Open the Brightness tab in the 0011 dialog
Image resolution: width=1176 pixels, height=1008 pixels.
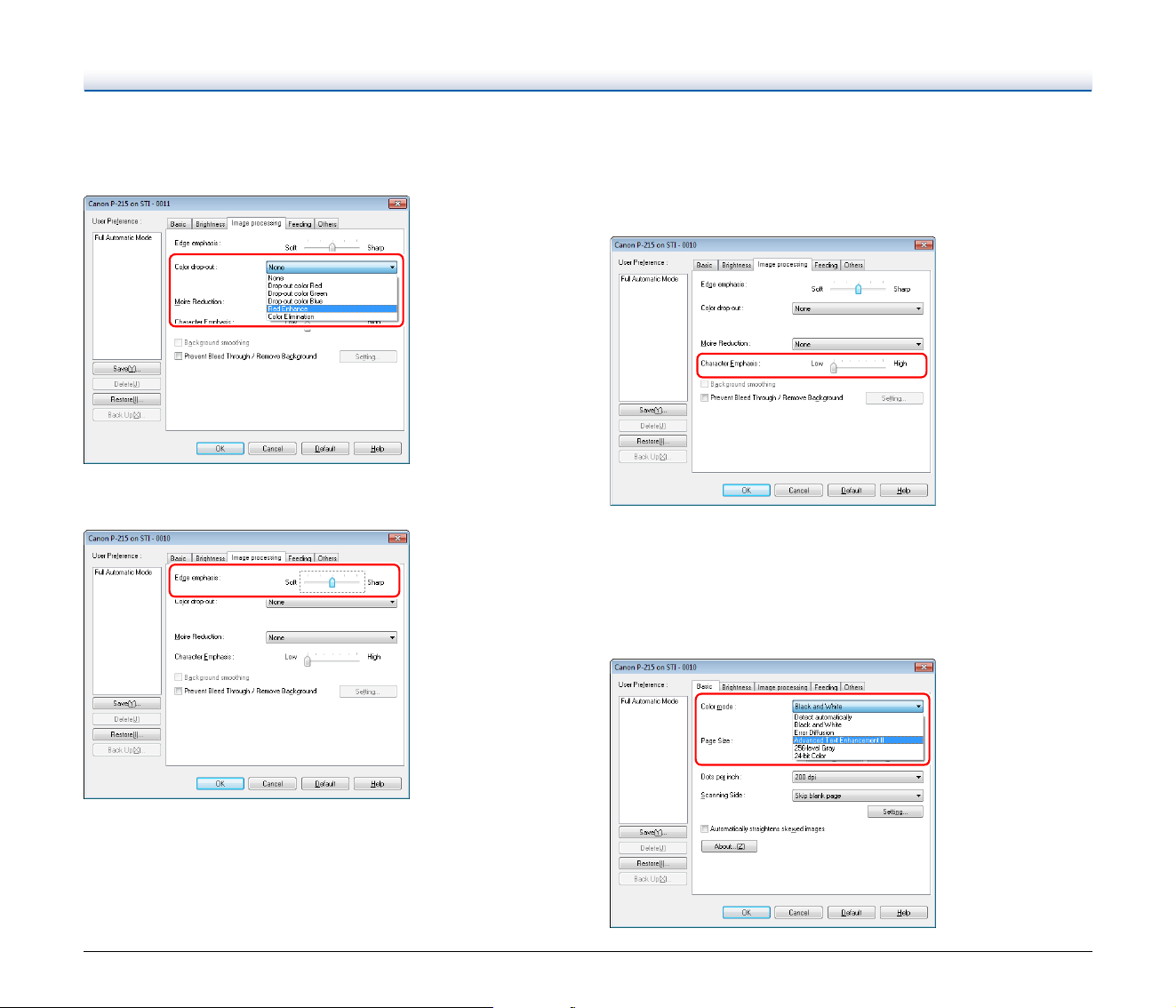pyautogui.click(x=210, y=224)
